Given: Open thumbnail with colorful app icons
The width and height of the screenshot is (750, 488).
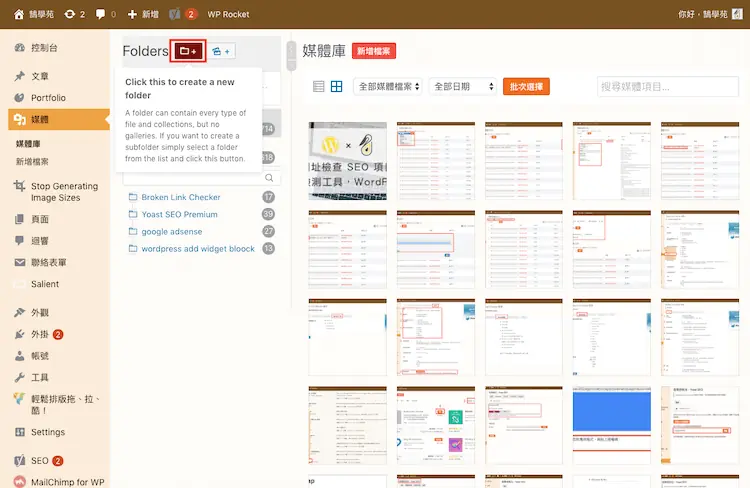Looking at the screenshot, I should [436, 425].
